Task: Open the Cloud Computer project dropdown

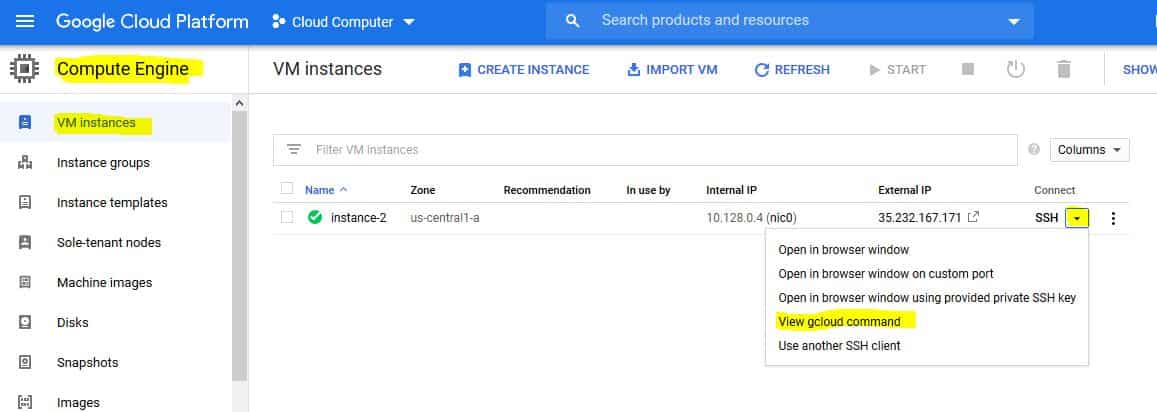Action: click(x=343, y=22)
